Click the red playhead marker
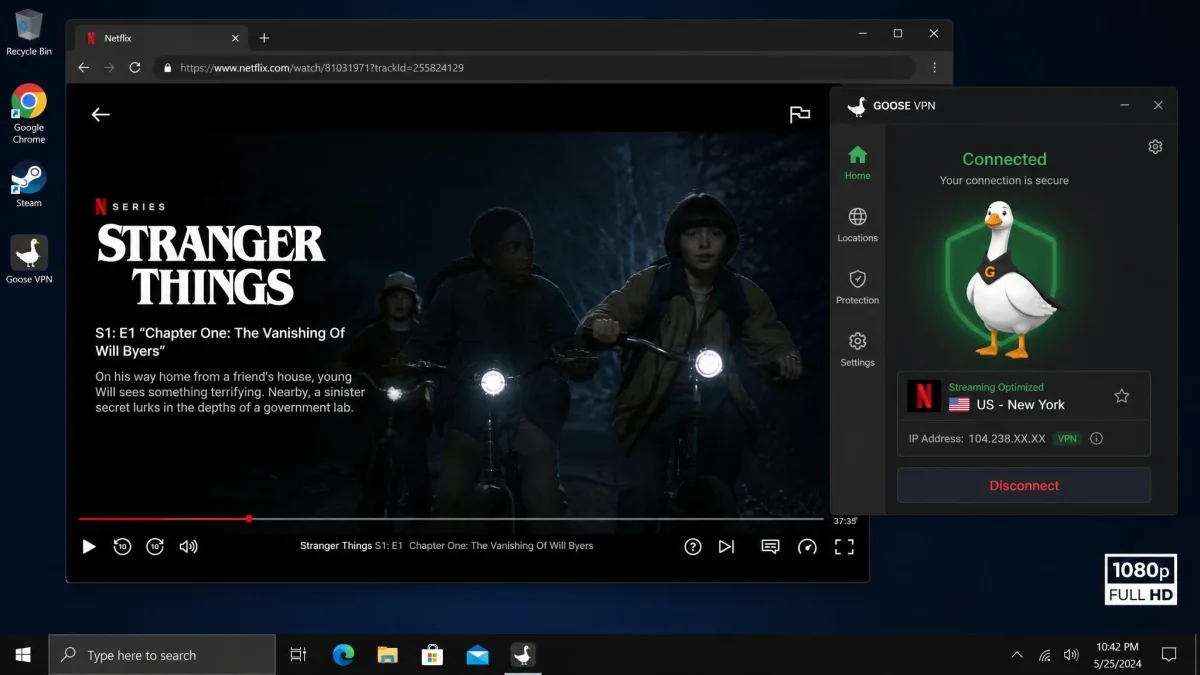This screenshot has width=1200, height=675. coord(249,519)
